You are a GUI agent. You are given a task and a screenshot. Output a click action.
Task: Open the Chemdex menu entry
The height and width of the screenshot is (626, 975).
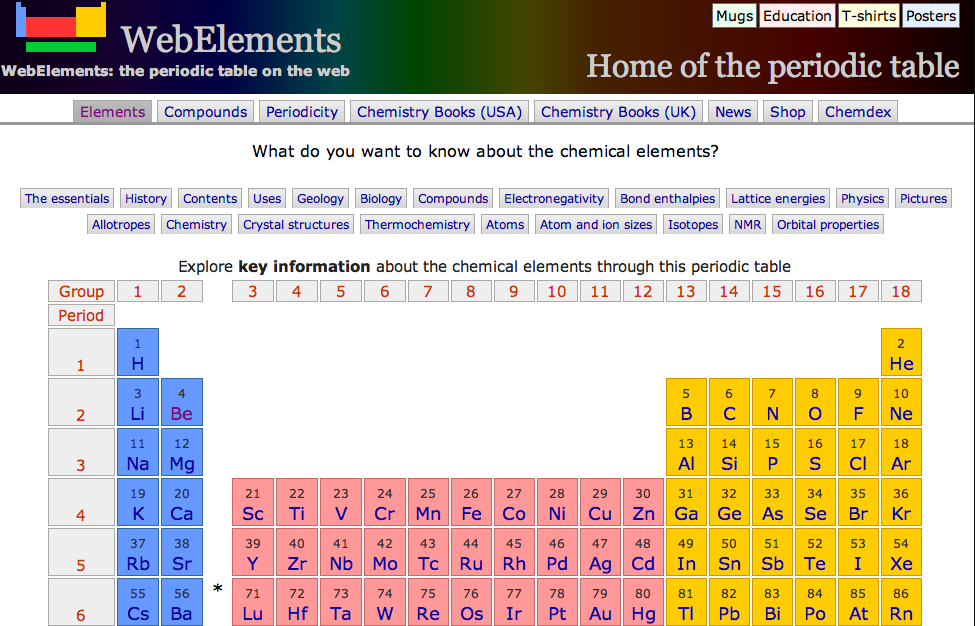tap(857, 111)
